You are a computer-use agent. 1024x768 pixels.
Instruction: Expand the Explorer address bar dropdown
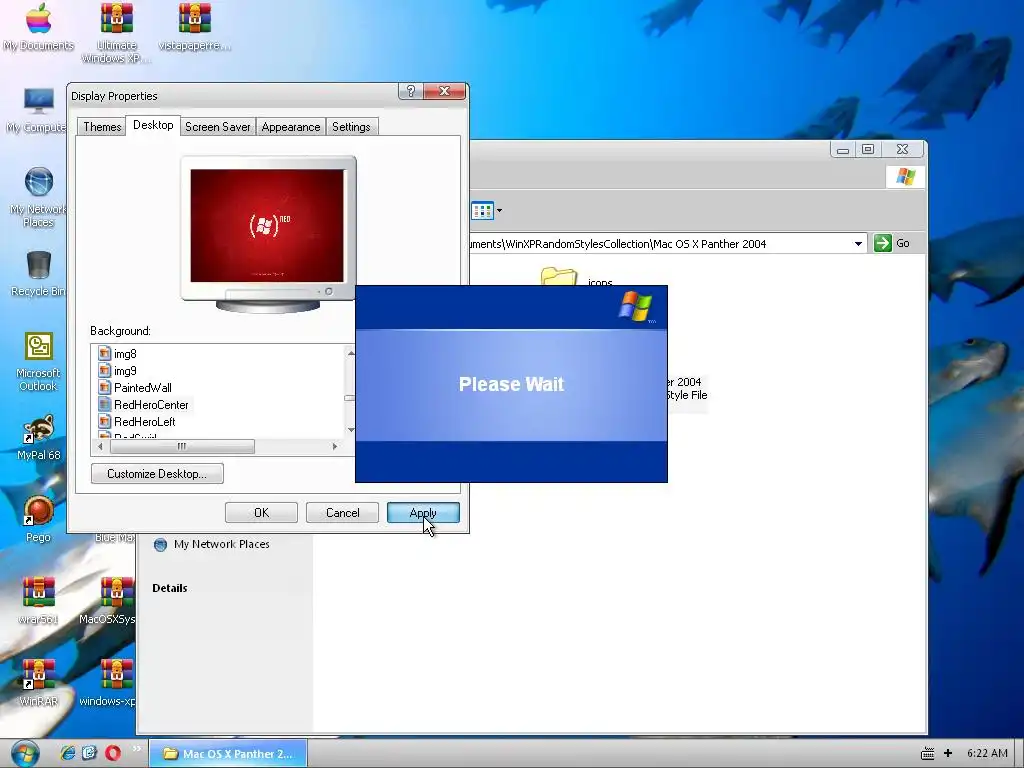[x=858, y=244]
